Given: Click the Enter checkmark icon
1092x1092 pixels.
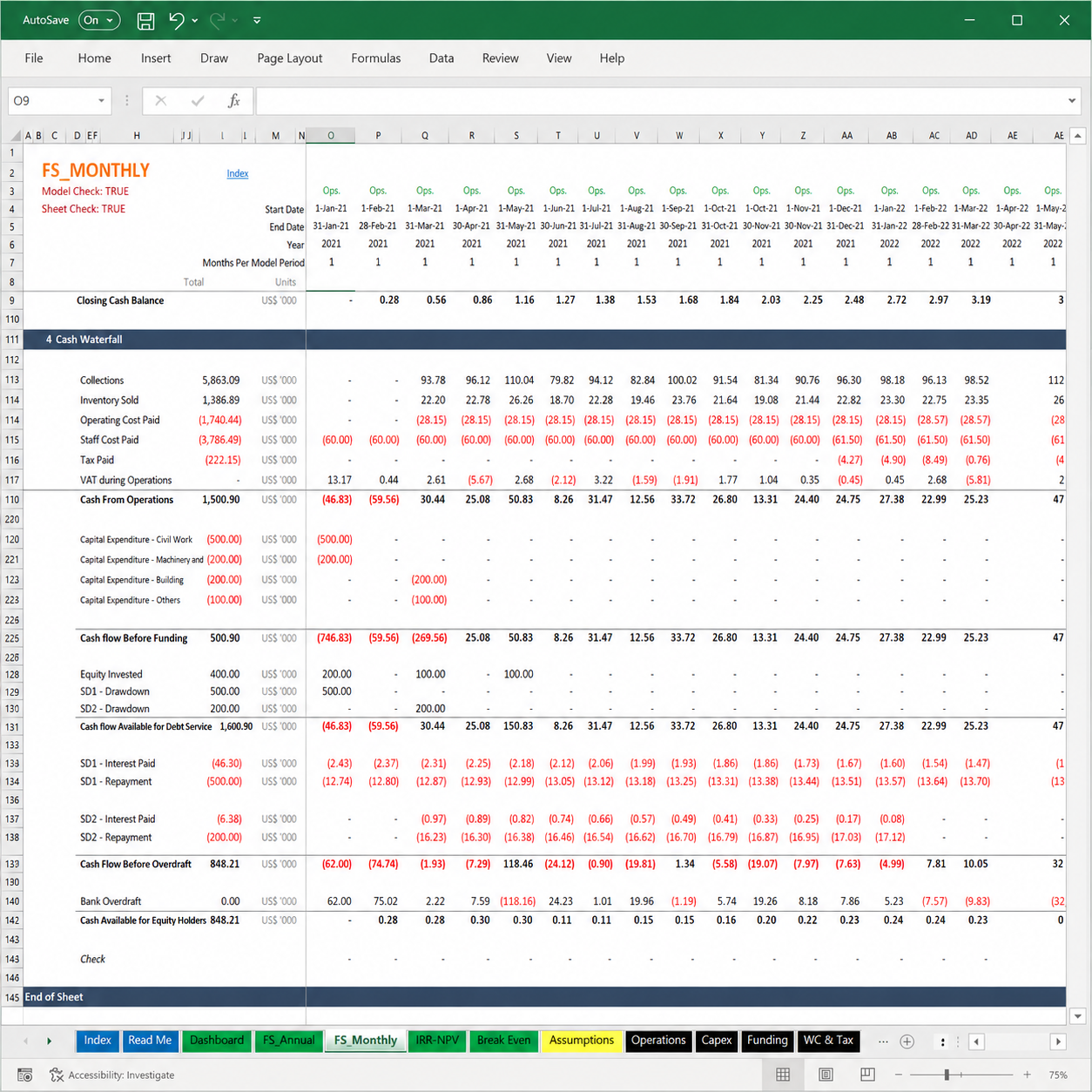Looking at the screenshot, I should click(198, 101).
